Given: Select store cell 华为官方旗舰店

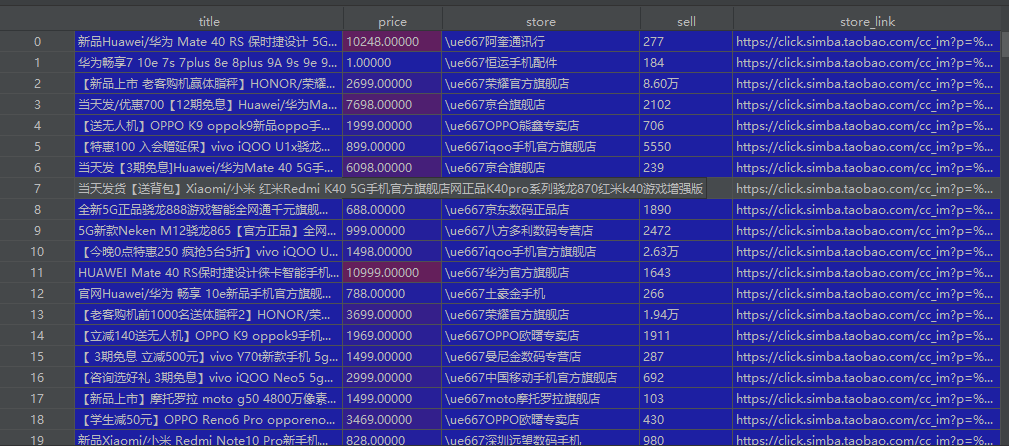Looking at the screenshot, I should click(x=541, y=273).
